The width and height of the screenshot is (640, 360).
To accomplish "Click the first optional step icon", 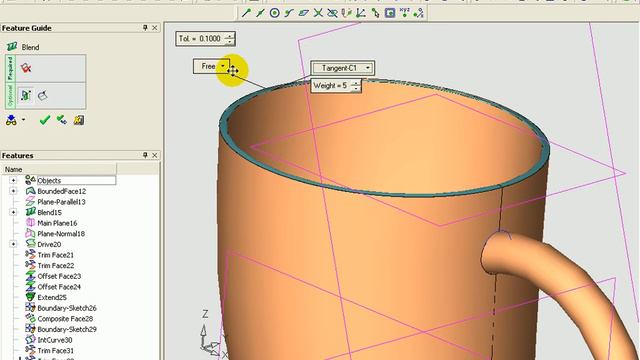I will (26, 96).
